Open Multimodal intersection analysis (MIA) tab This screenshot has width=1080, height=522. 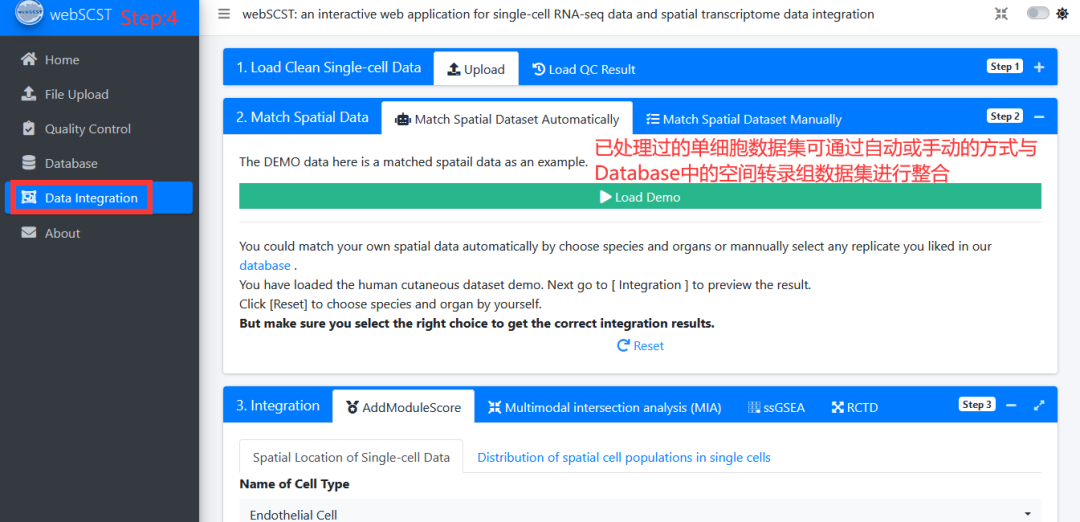click(605, 407)
